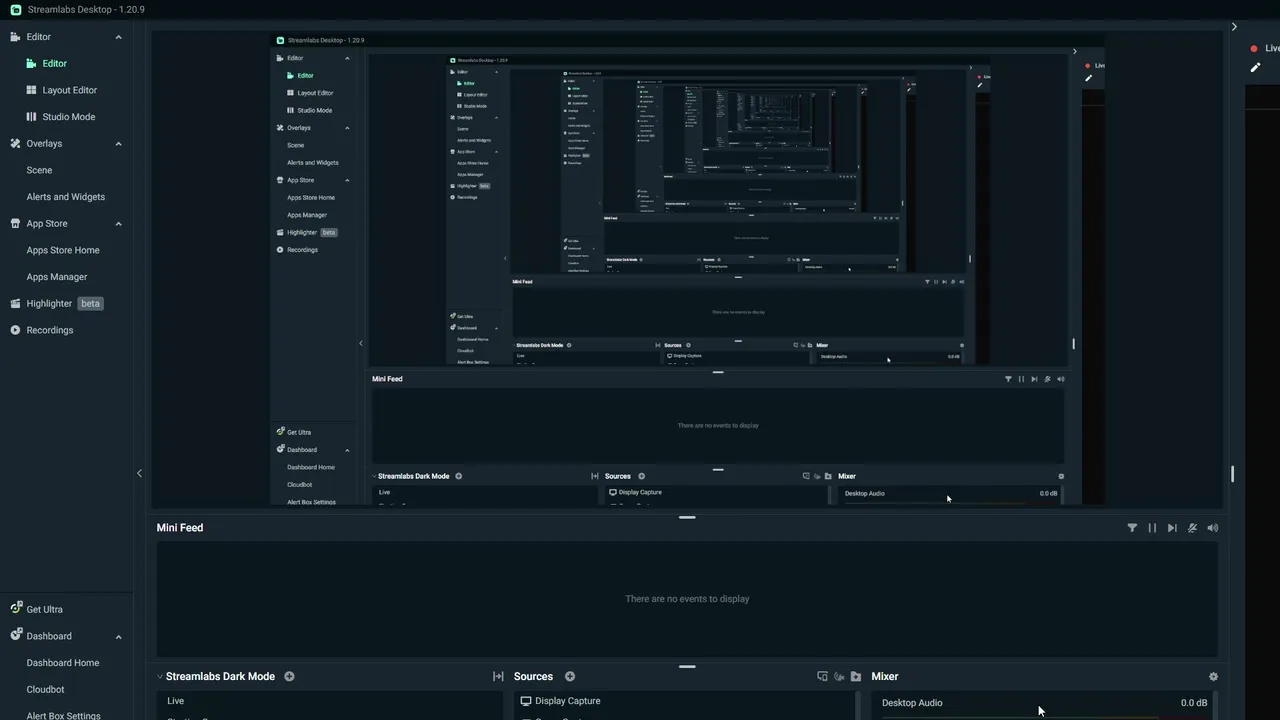Open Alert Box Settings

coord(63,716)
